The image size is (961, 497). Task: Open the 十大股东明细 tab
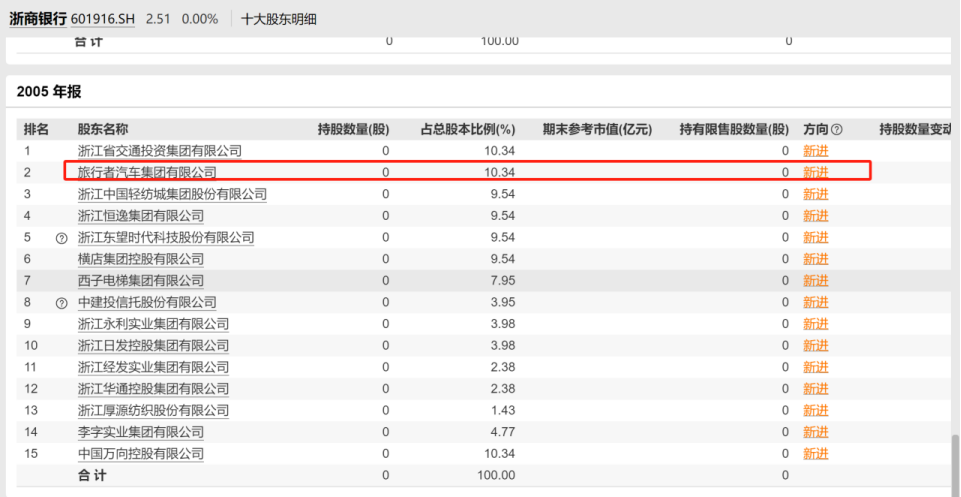[279, 19]
